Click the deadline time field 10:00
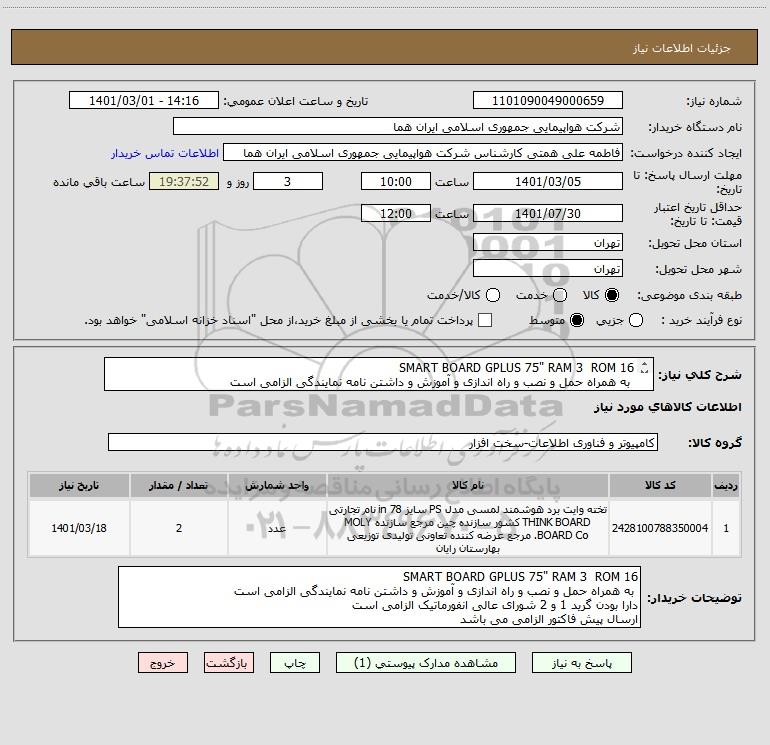 tap(396, 181)
